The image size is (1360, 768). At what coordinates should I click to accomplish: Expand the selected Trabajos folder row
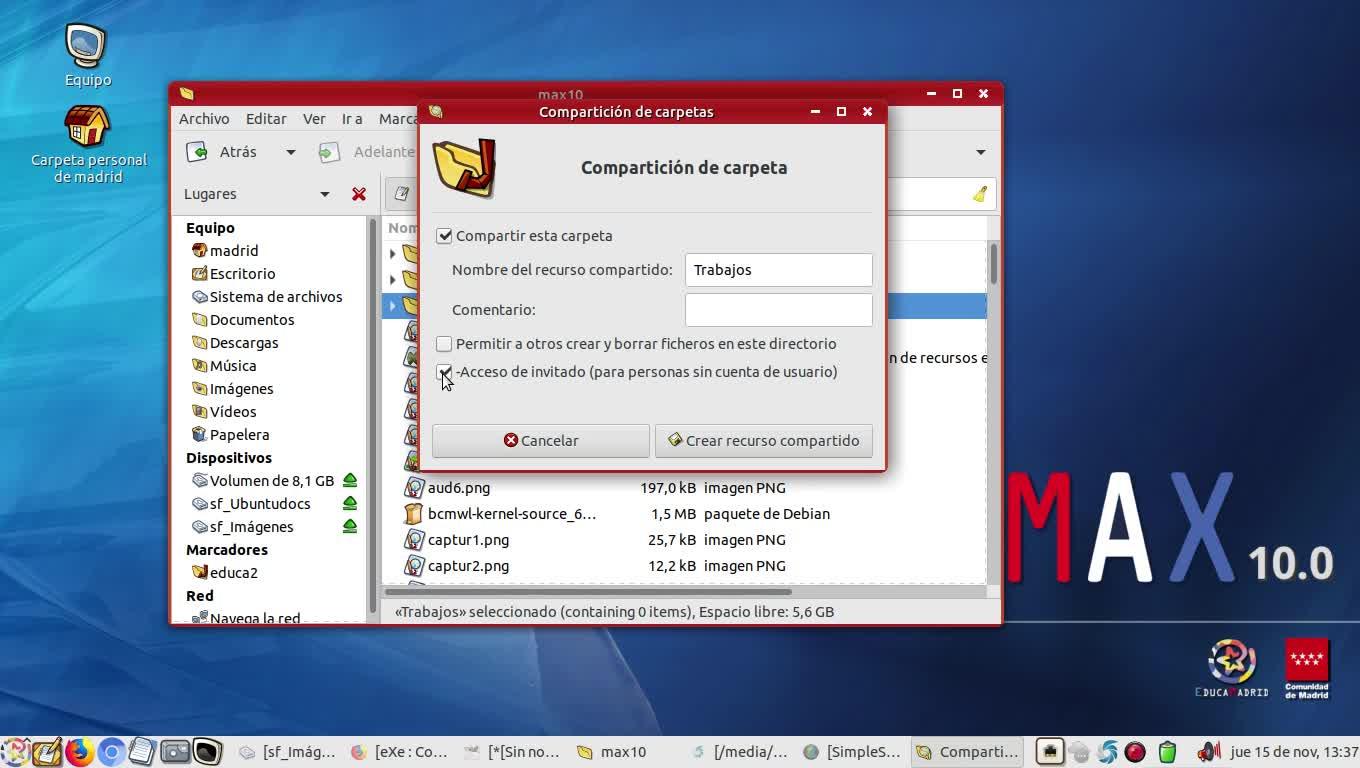coord(393,306)
